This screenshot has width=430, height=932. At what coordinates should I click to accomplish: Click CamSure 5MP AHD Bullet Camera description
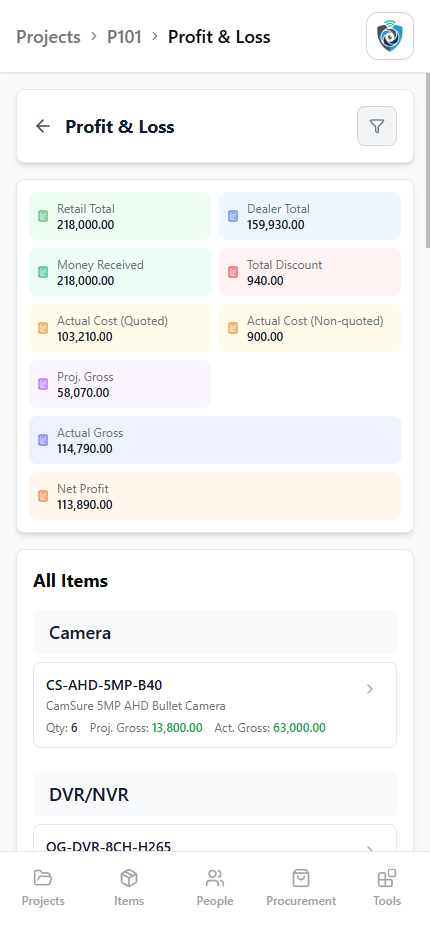pyautogui.click(x=136, y=706)
